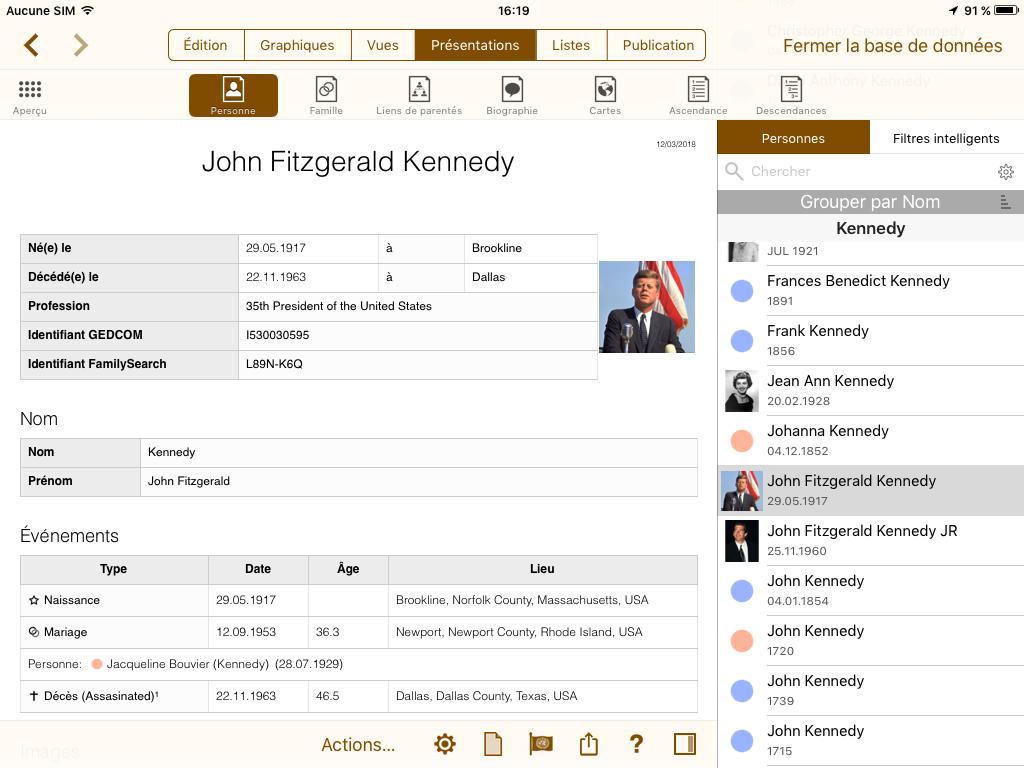This screenshot has width=1024, height=768.
Task: Open the Ascendance report
Action: point(698,95)
